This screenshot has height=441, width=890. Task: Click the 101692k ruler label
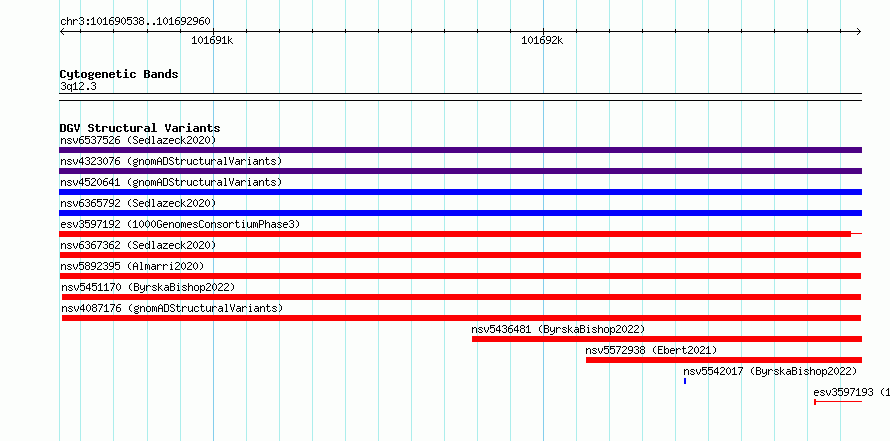(542, 40)
